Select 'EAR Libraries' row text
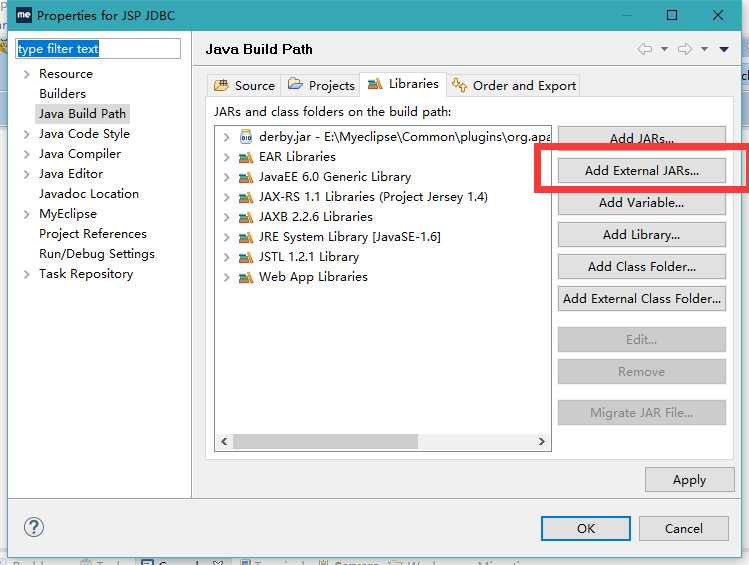The image size is (749, 565). (297, 157)
